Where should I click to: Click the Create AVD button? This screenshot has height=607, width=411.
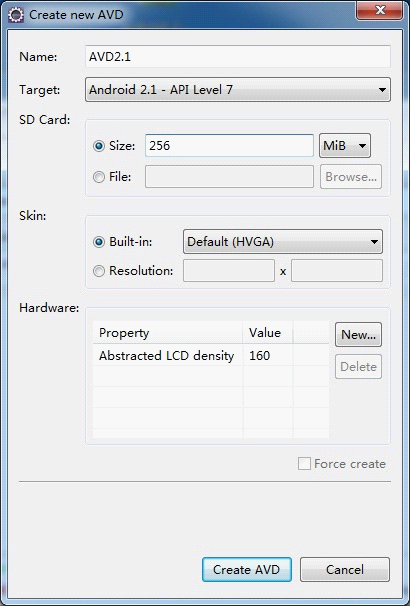247,569
